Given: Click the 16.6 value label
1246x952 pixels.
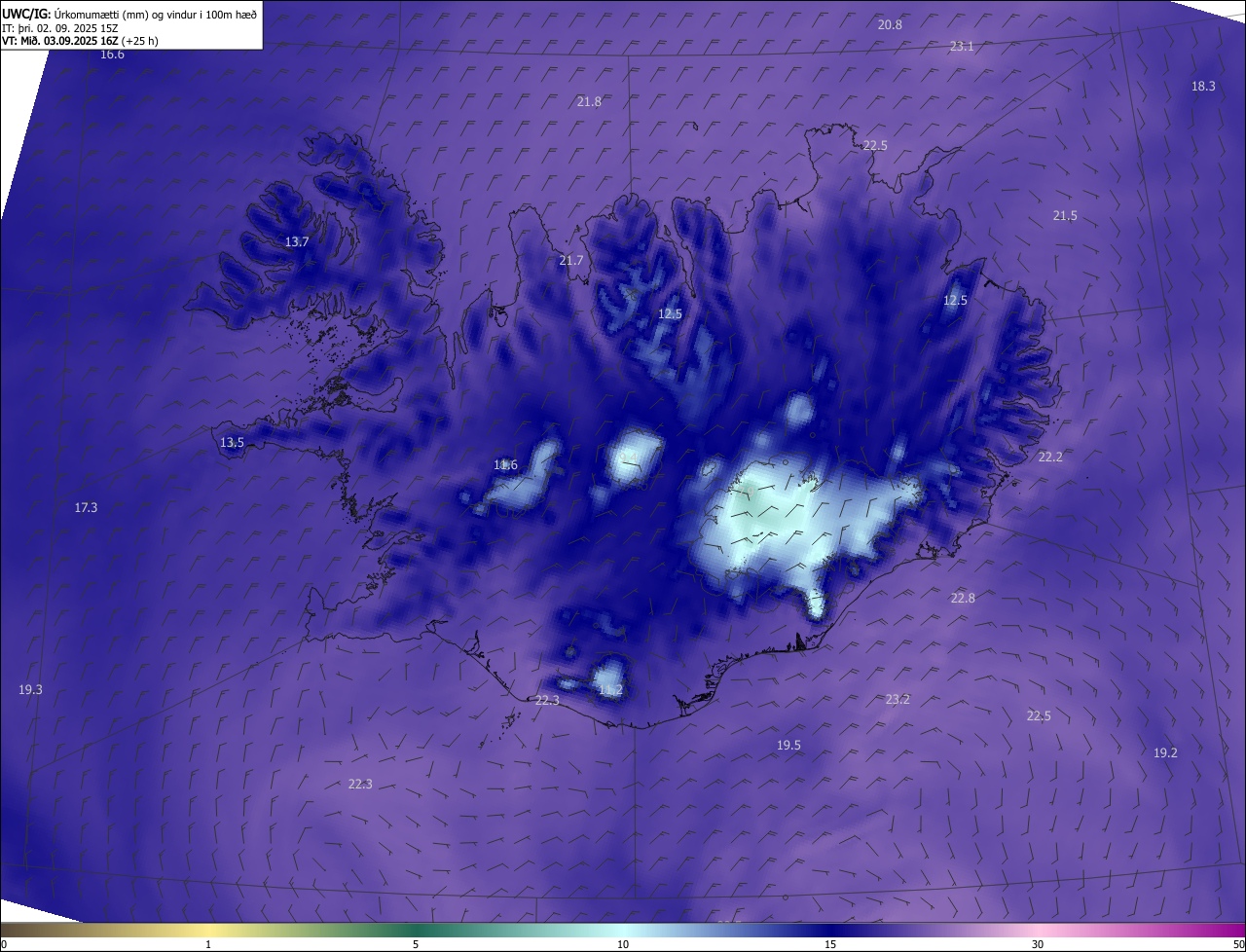Looking at the screenshot, I should 112,55.
